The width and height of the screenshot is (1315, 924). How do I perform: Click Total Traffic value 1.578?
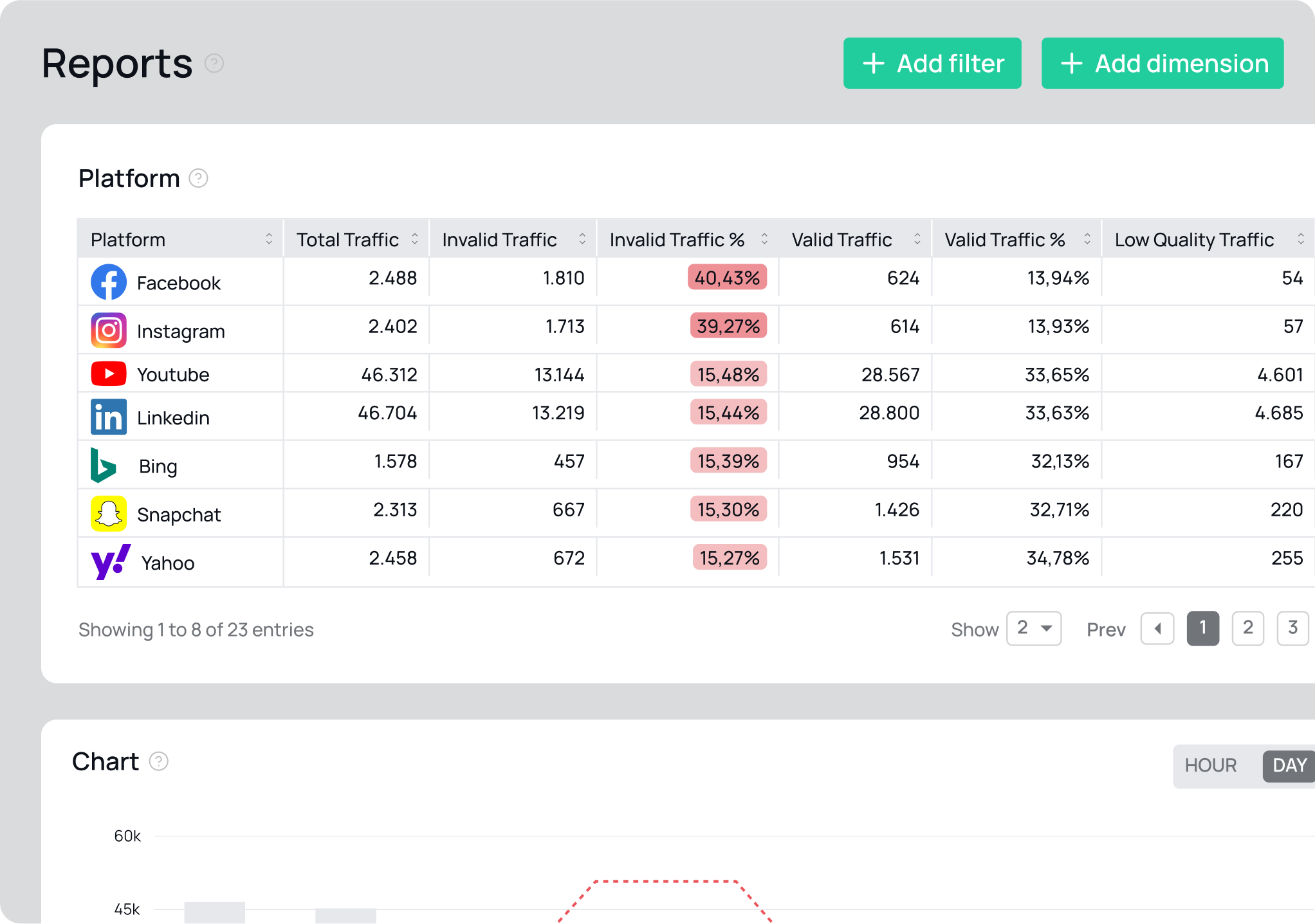pos(396,461)
